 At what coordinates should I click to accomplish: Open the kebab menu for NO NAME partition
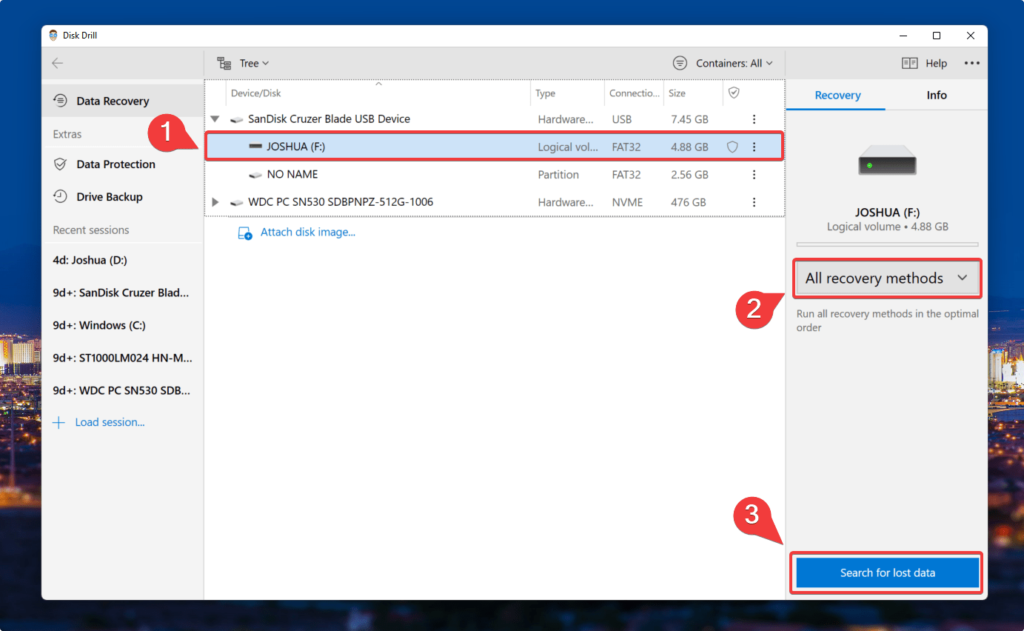click(x=755, y=174)
